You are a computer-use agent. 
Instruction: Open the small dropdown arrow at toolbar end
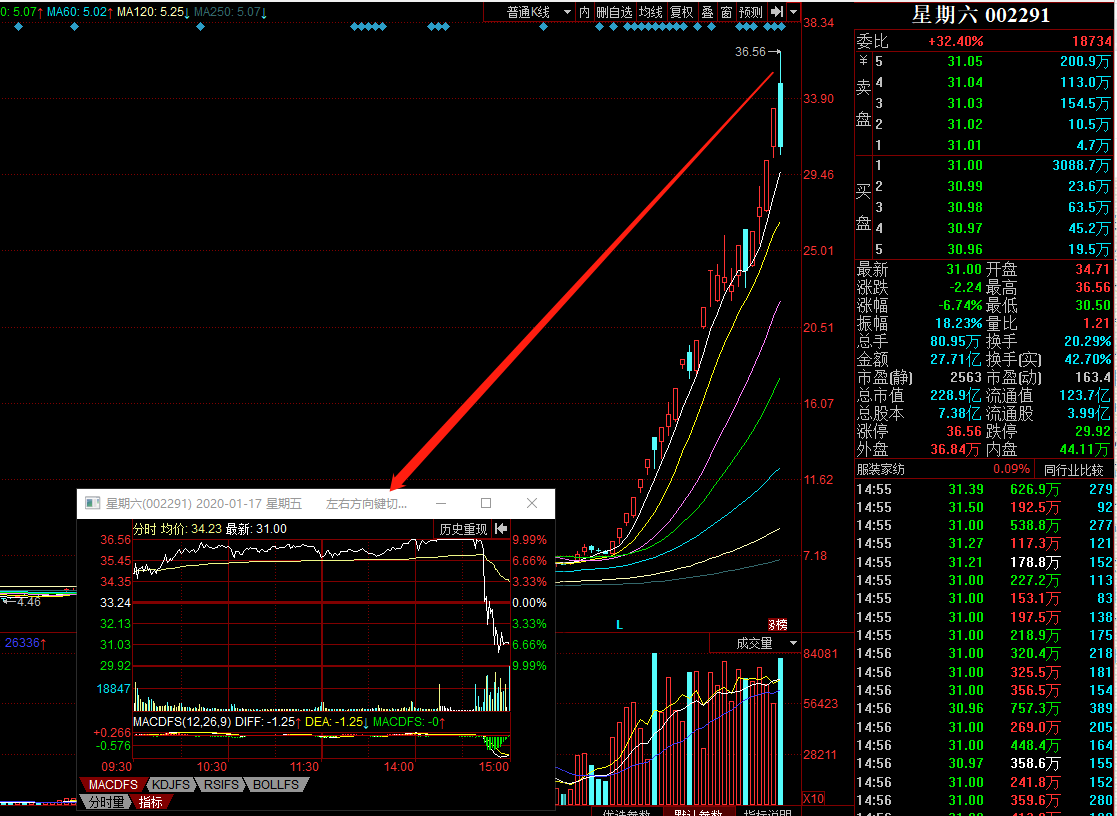(x=793, y=12)
